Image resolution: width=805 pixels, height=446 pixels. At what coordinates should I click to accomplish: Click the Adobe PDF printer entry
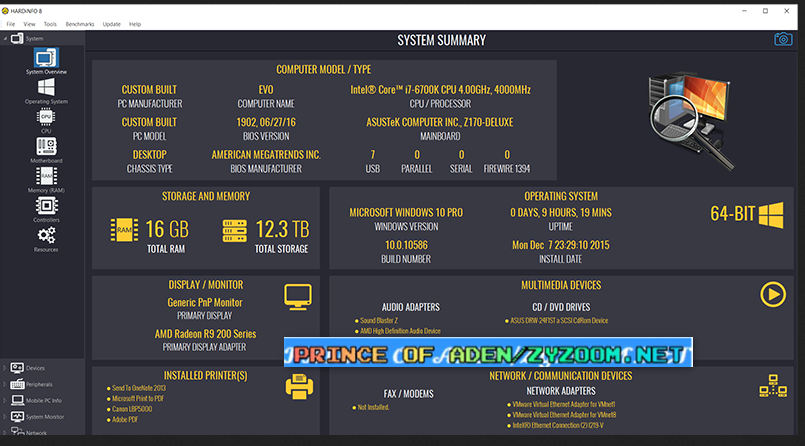pyautogui.click(x=125, y=419)
